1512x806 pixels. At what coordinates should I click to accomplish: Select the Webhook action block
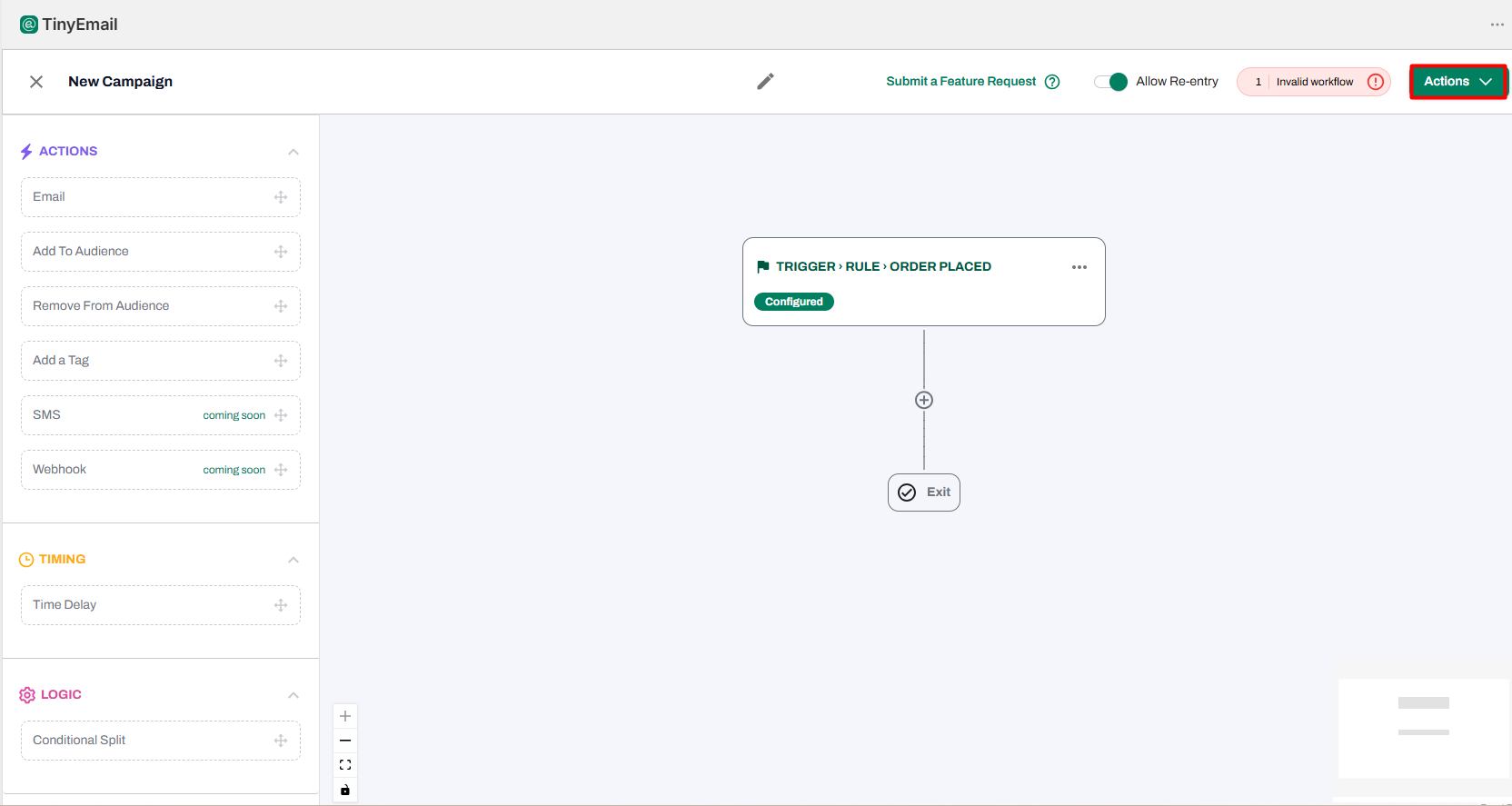(161, 470)
